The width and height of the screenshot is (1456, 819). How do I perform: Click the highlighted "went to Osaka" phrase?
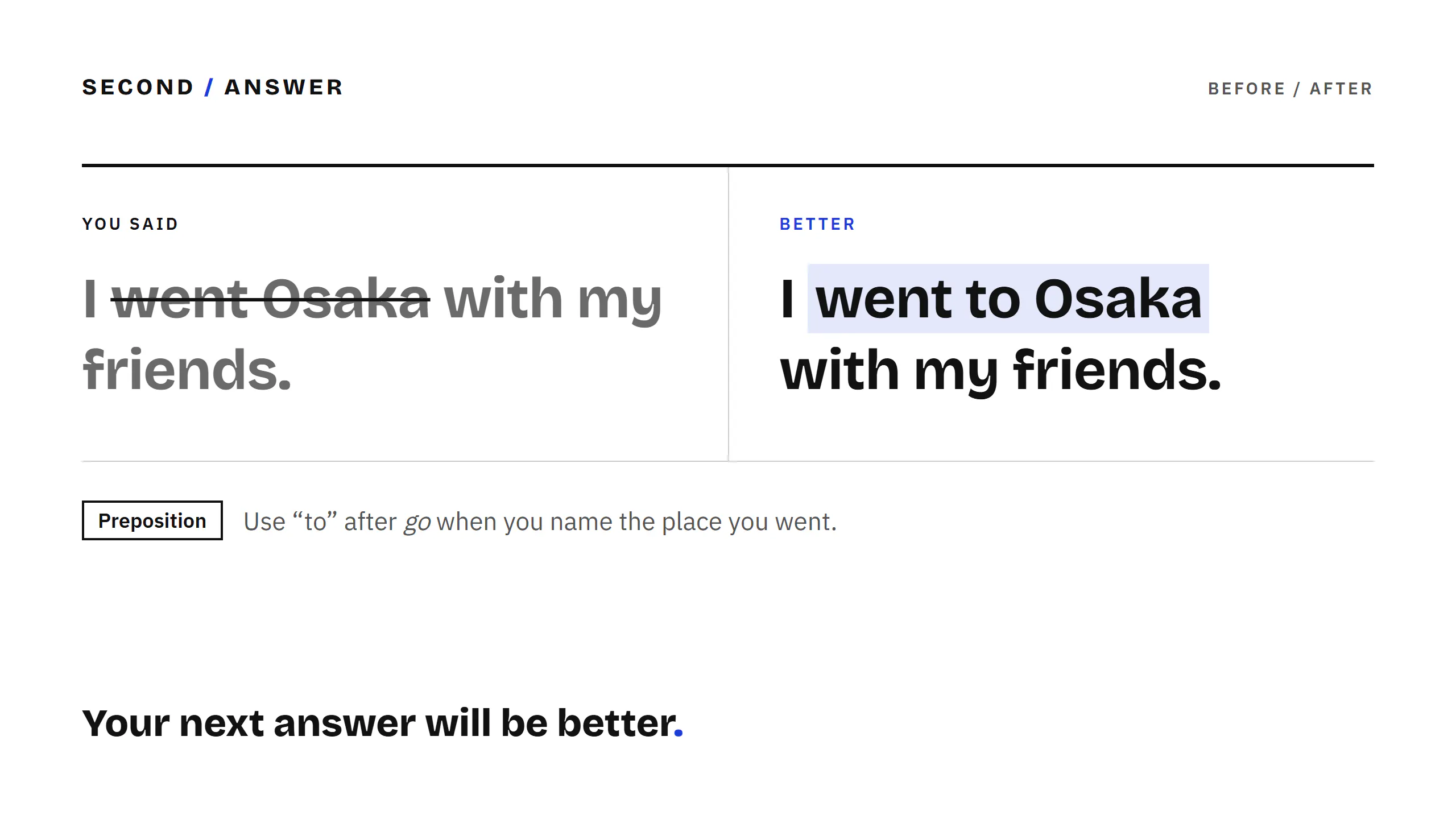click(x=1008, y=299)
